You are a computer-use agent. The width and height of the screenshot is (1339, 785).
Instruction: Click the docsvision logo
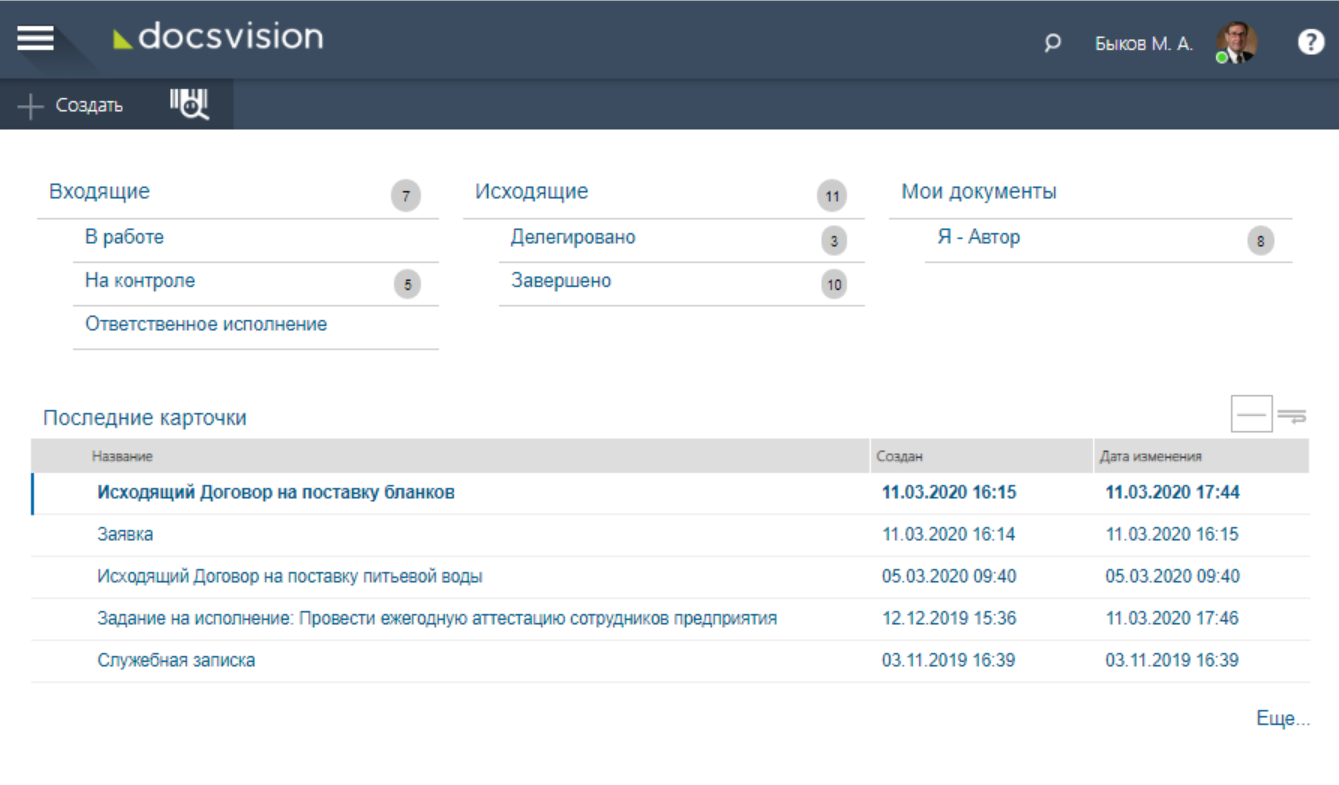218,38
